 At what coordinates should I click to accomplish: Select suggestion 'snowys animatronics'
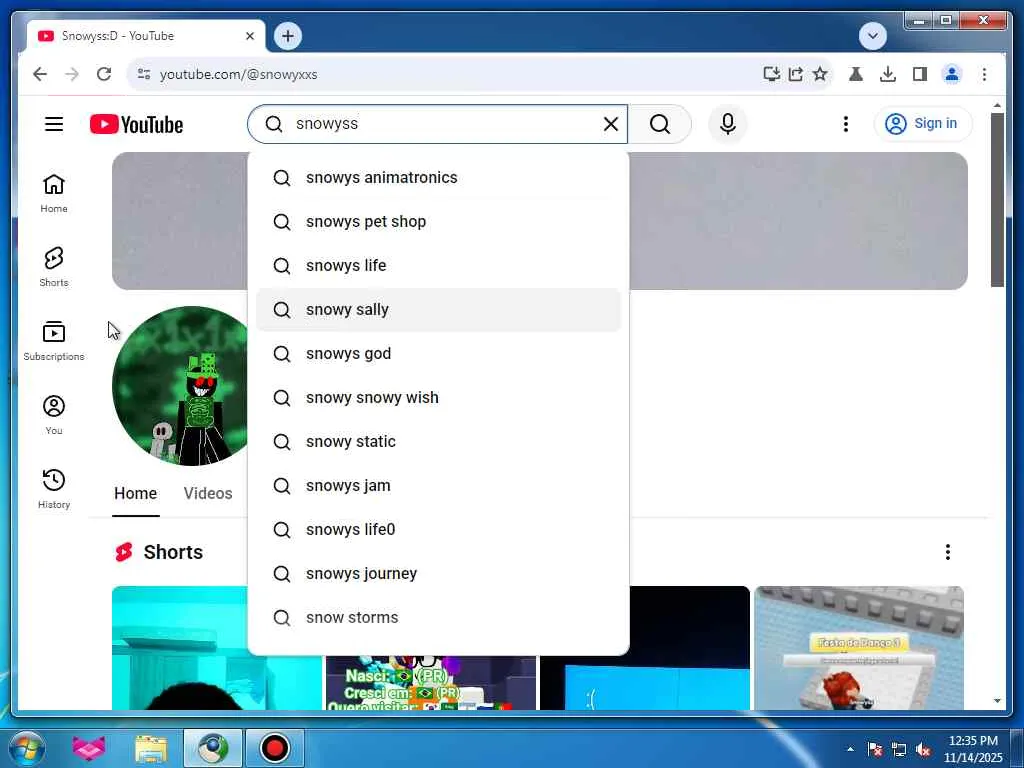pyautogui.click(x=438, y=178)
